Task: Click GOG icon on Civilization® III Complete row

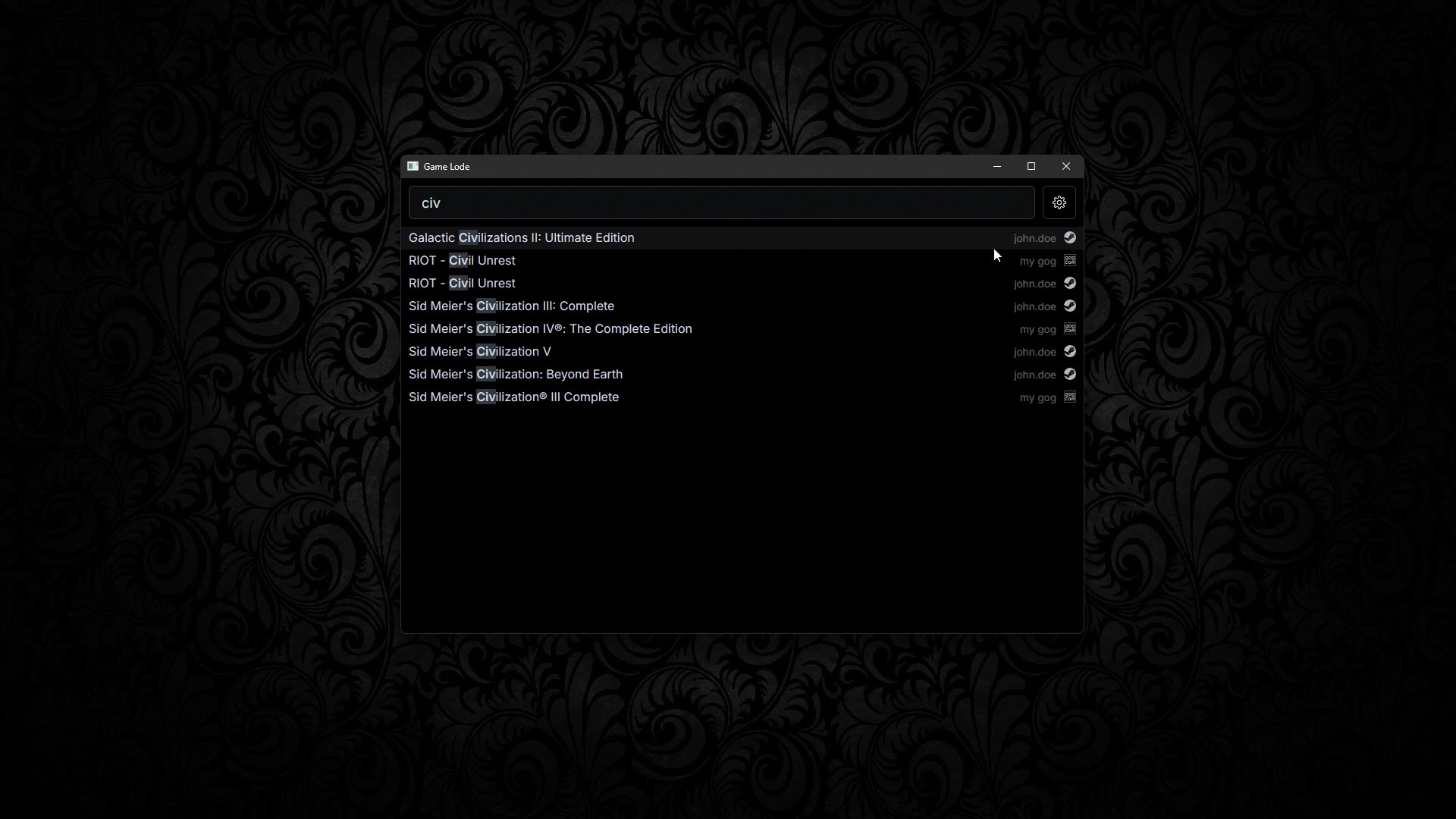Action: [1069, 397]
